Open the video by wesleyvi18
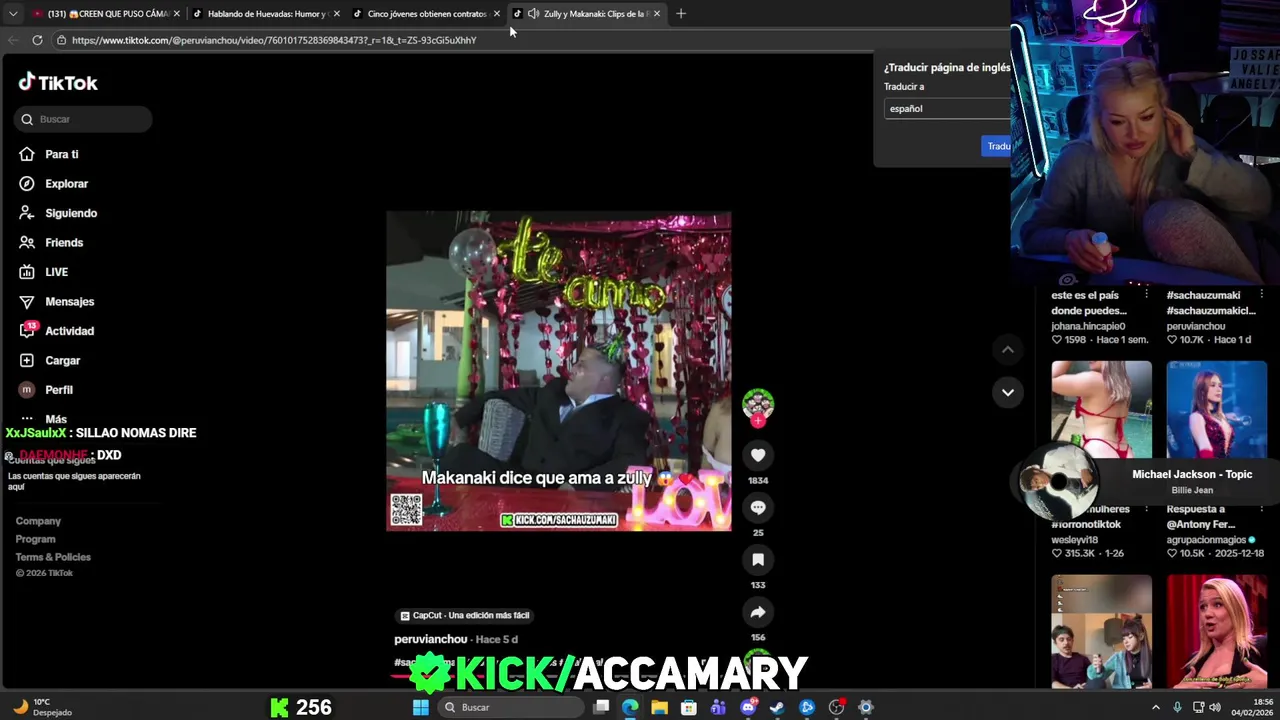 (x=1073, y=540)
